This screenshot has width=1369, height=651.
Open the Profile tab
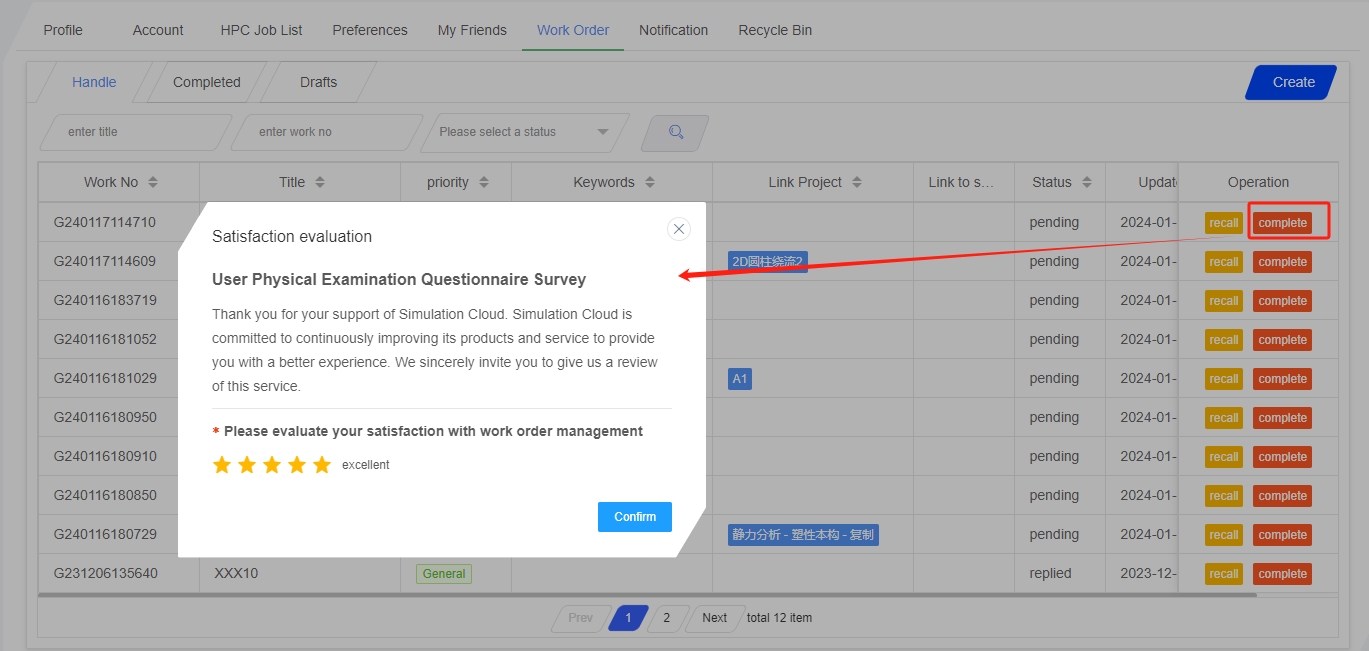[x=63, y=30]
